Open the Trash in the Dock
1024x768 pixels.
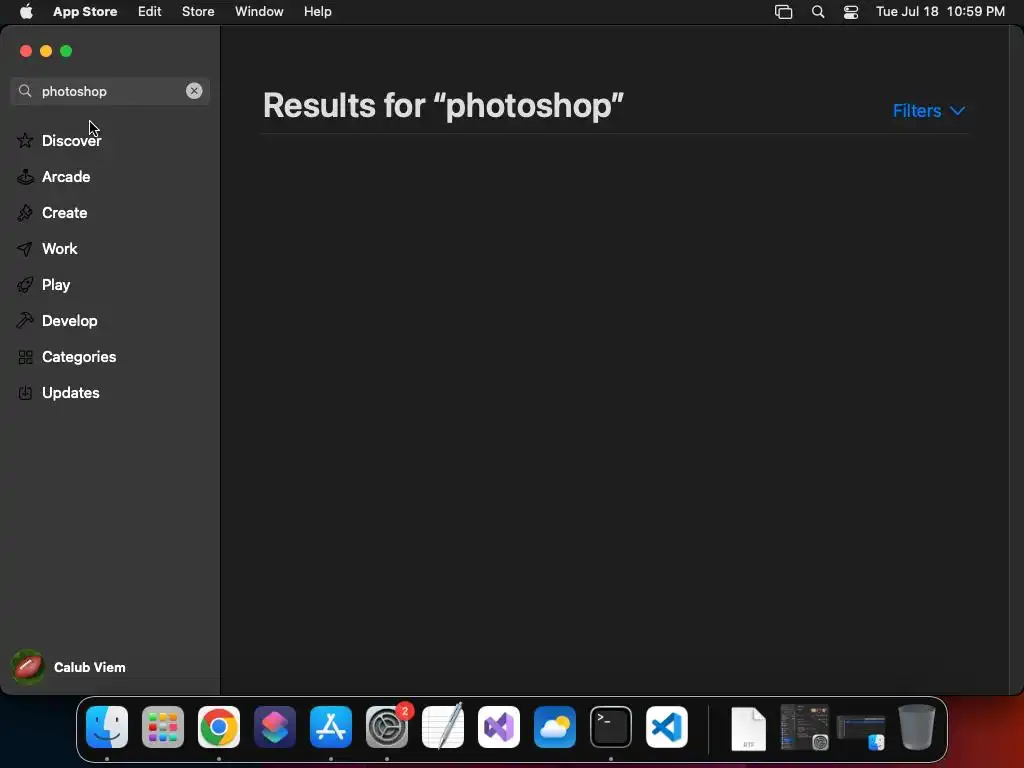(917, 727)
